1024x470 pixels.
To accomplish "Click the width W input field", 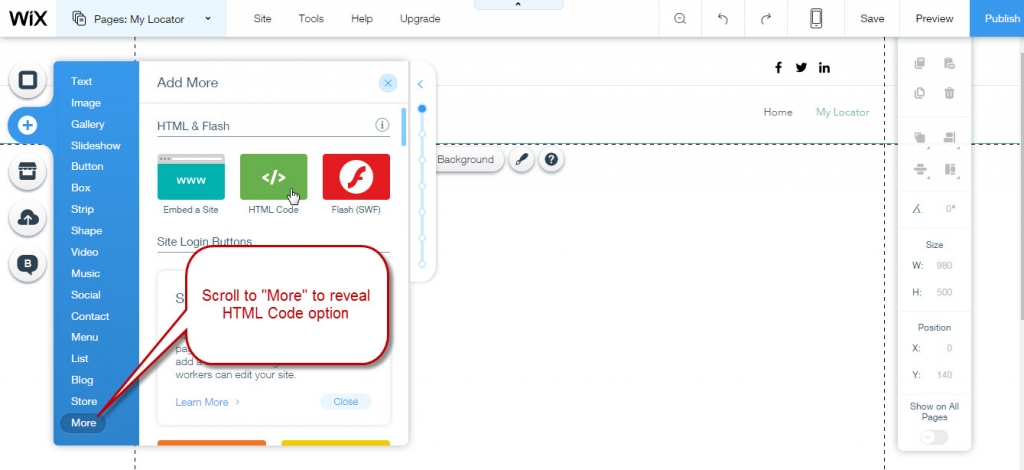I will [x=944, y=266].
